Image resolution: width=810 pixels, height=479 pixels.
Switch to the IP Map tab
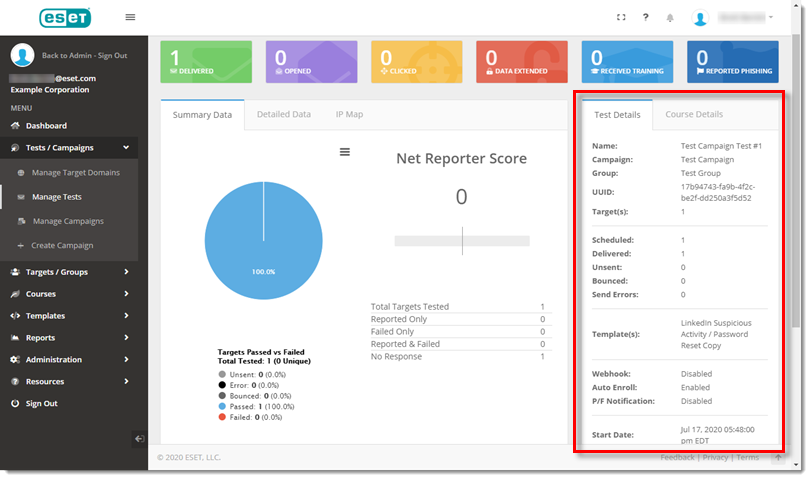click(x=349, y=114)
